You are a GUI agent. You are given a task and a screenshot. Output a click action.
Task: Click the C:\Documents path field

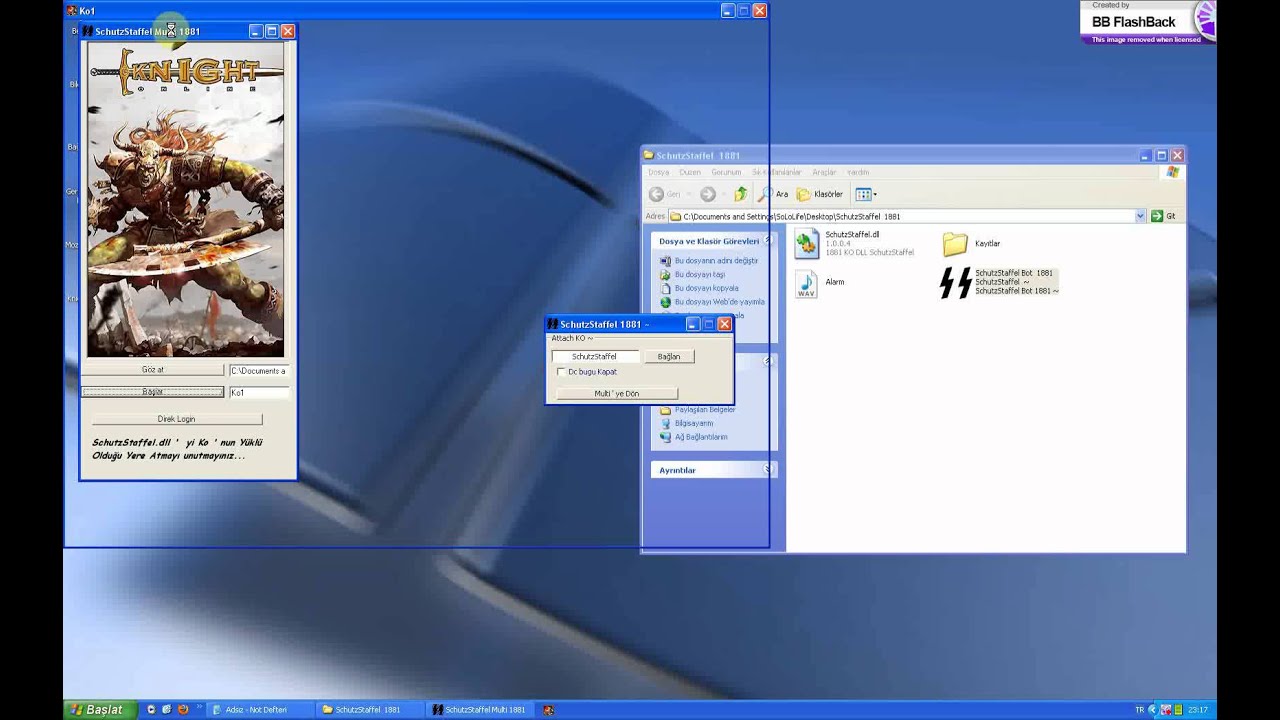tap(259, 371)
